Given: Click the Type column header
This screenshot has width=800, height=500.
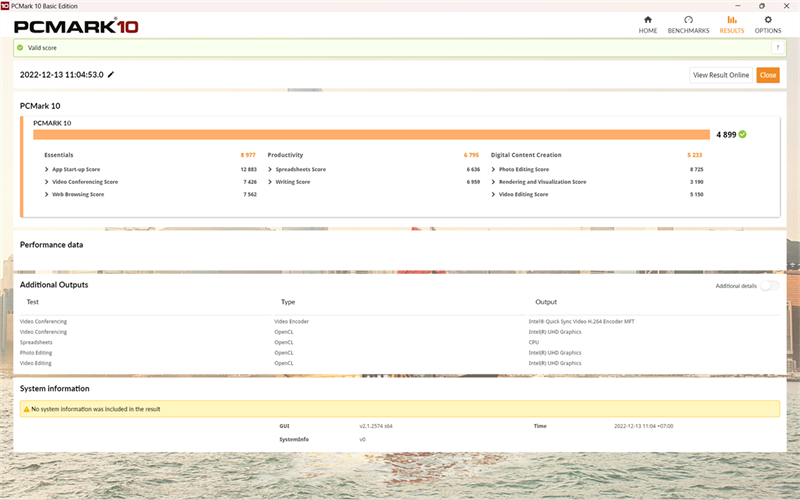Looking at the screenshot, I should coord(288,302).
